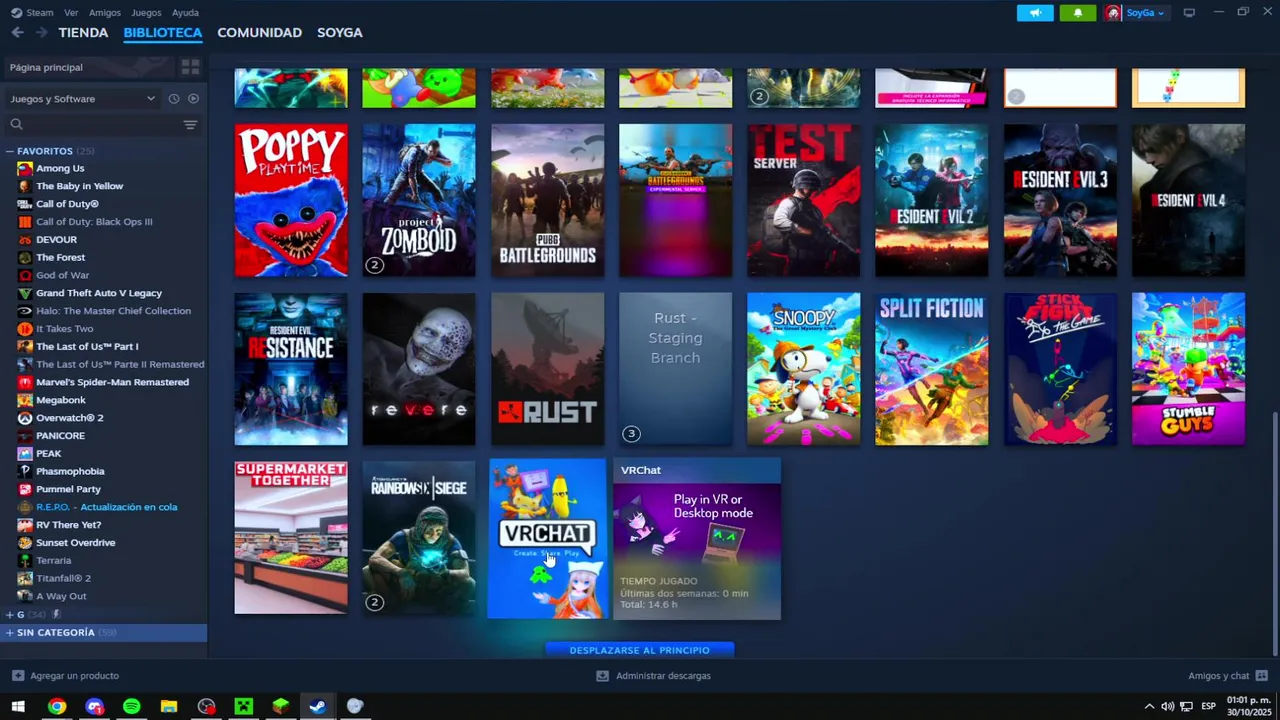Open Chrome from the taskbar
Screen dimensions: 1280x720
point(57,706)
